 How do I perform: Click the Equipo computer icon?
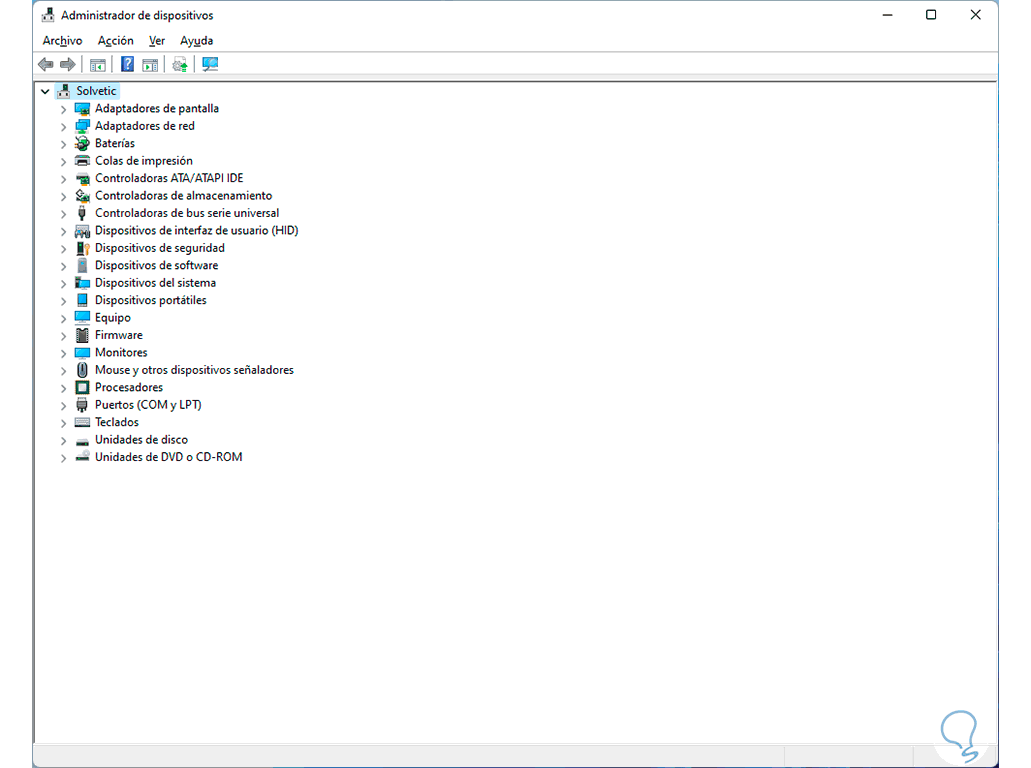(82, 318)
